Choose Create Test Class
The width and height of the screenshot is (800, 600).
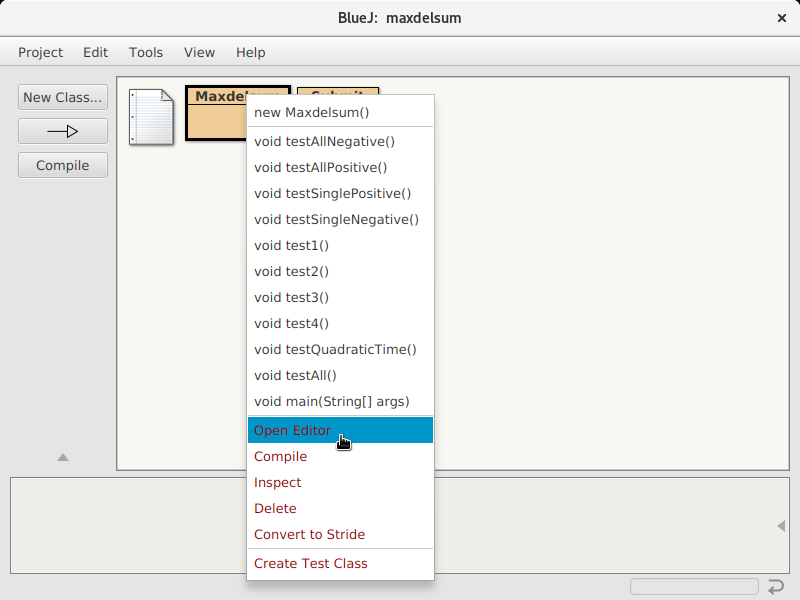tap(340, 563)
